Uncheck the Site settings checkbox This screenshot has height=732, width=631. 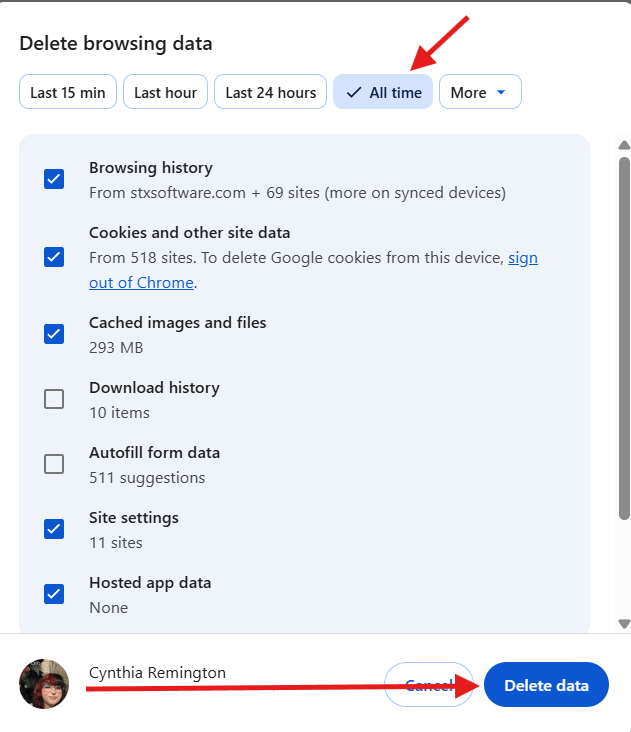[54, 529]
